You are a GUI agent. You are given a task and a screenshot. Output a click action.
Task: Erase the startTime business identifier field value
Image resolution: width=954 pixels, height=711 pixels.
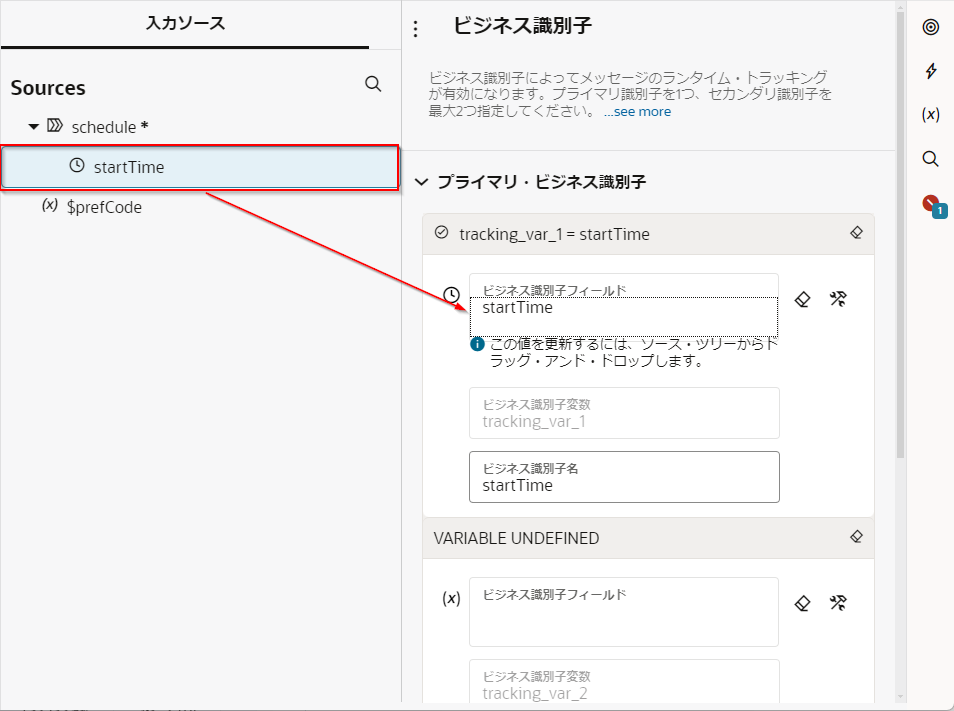[801, 299]
